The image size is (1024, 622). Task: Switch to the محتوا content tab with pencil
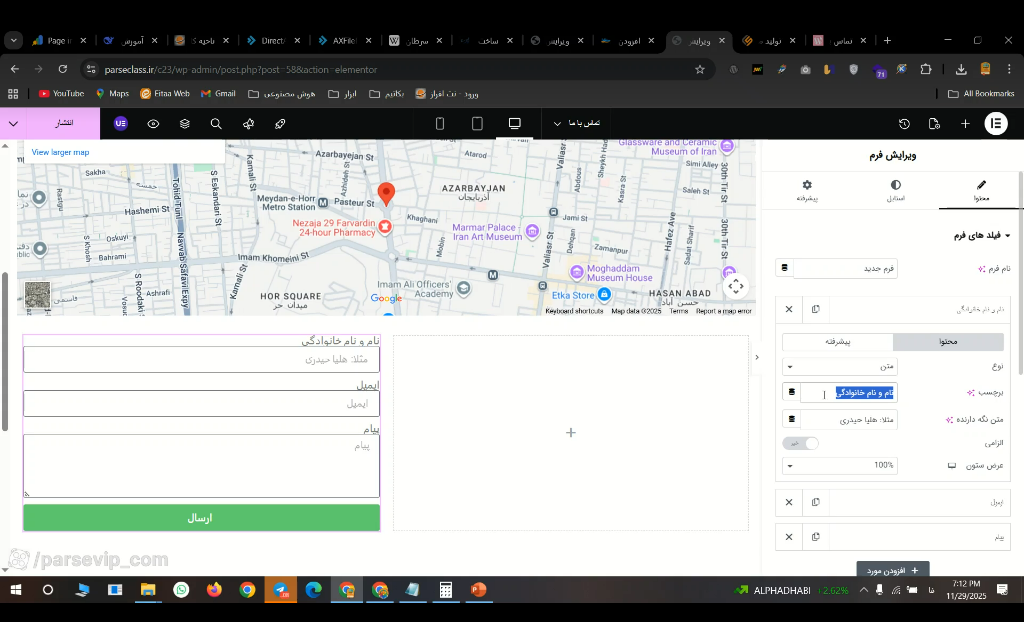(981, 191)
